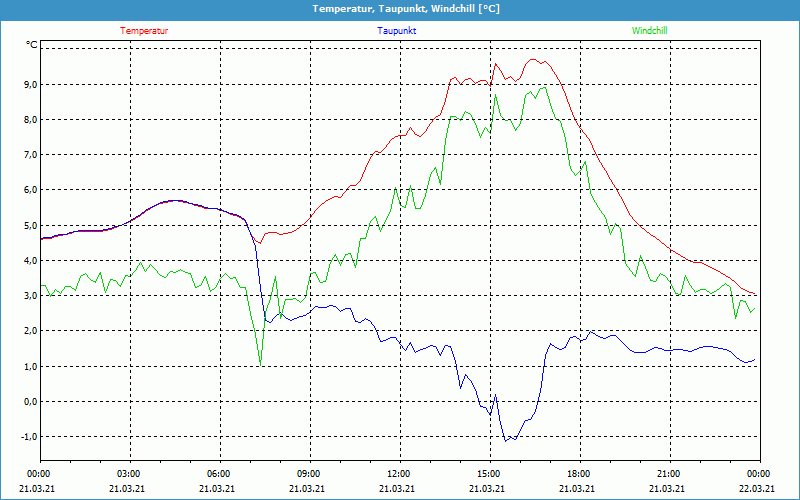Click the 06:00 time axis marker
Image resolution: width=800 pixels, height=500 pixels.
point(218,474)
